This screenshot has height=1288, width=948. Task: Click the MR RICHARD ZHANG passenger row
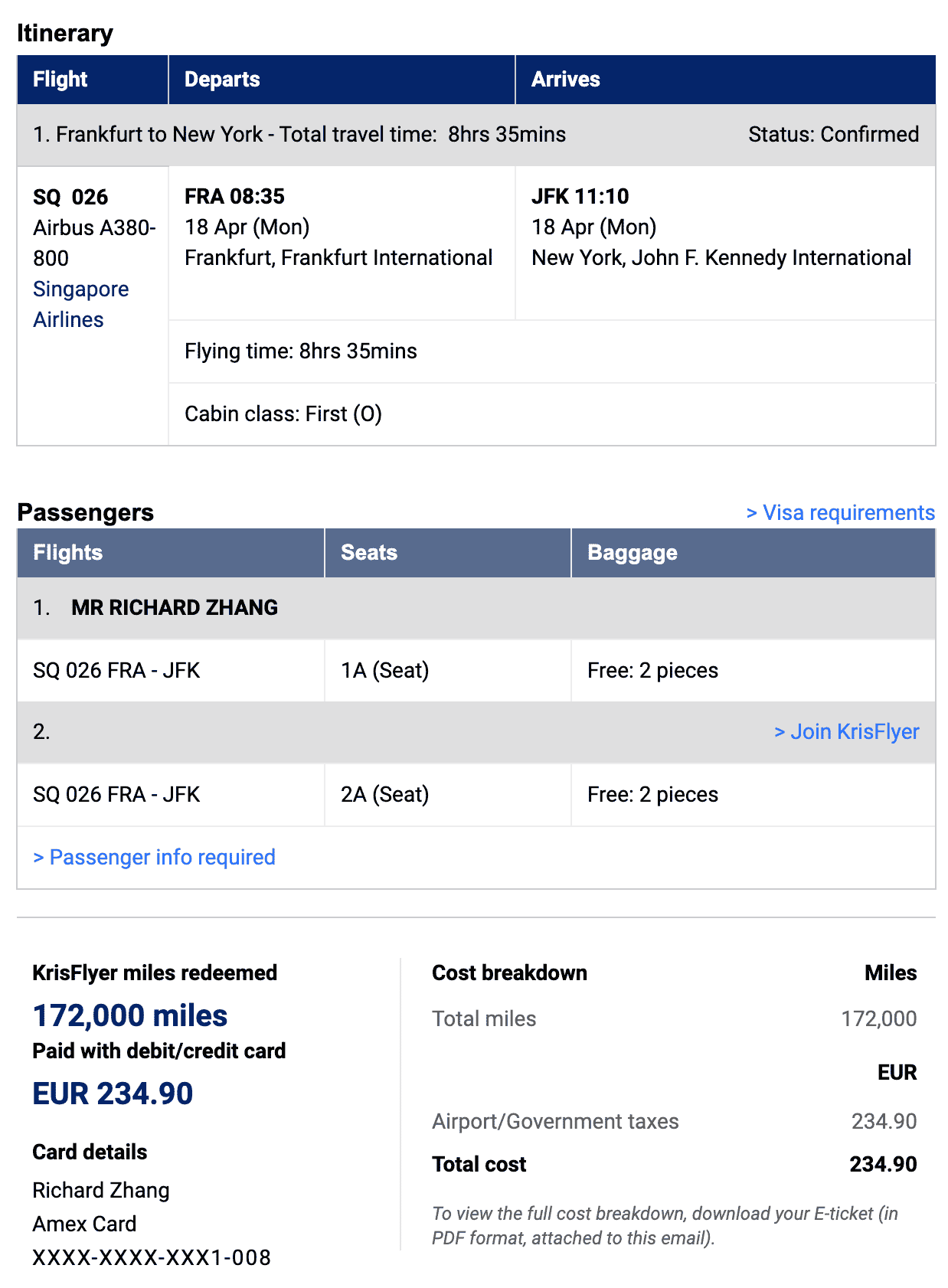point(174,607)
